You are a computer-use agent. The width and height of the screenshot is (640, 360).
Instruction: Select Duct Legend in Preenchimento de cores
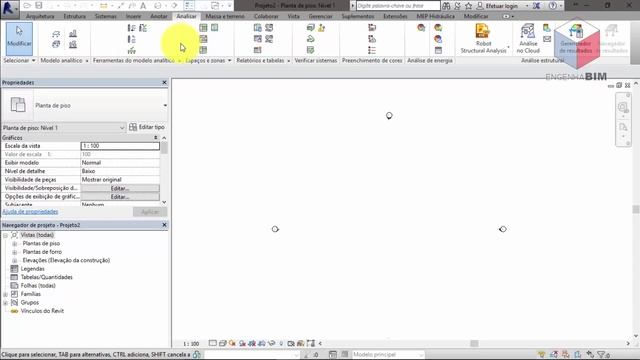click(x=372, y=28)
